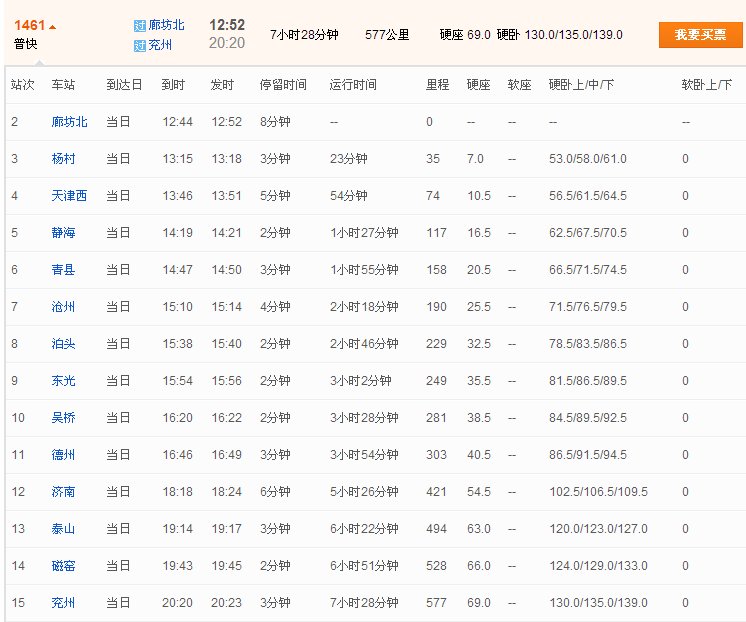Viewport: 746px width, 622px height.
Task: Open 青县 station link
Action: [63, 270]
